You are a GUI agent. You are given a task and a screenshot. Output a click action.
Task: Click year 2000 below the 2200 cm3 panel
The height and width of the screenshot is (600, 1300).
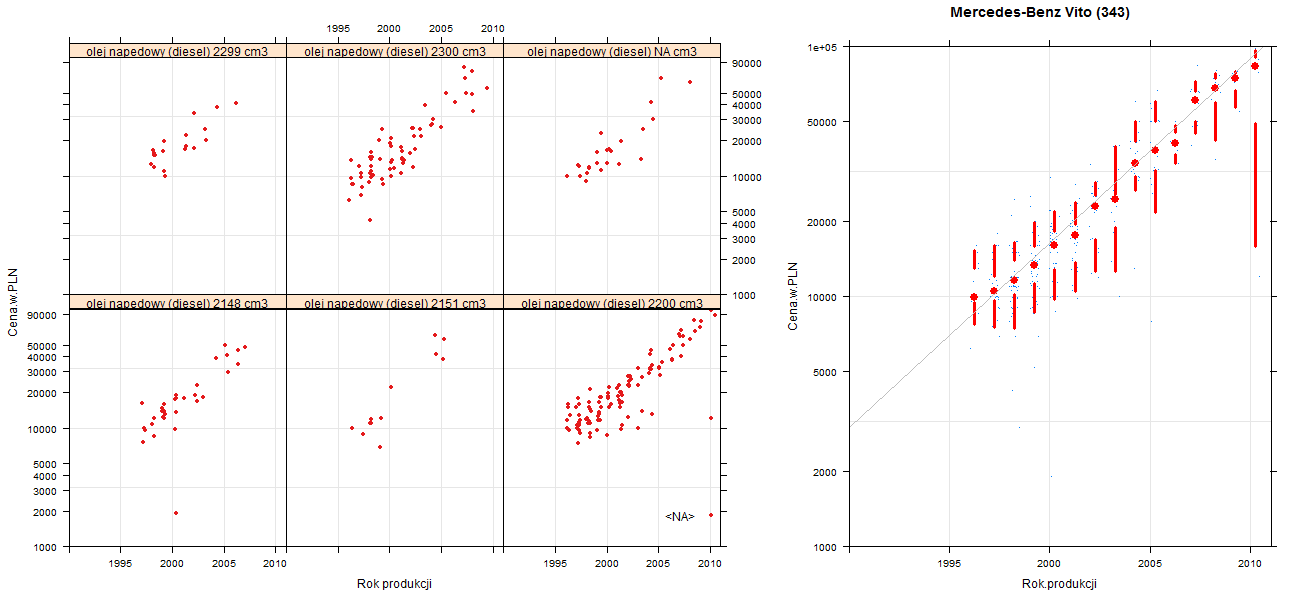click(607, 564)
